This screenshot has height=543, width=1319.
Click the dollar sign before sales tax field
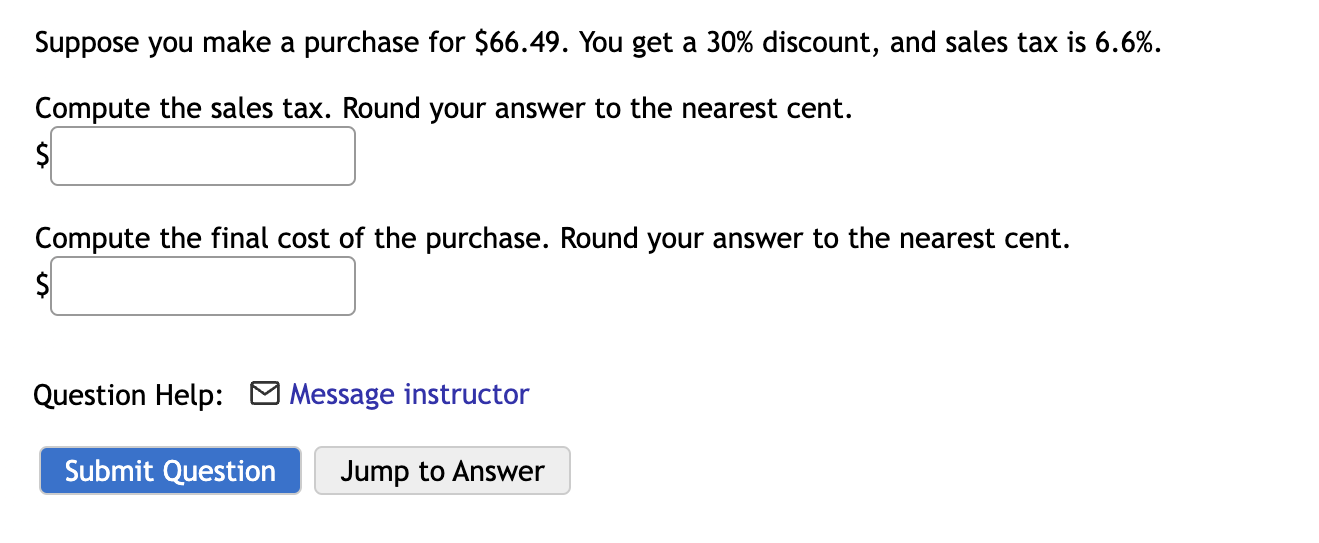[x=42, y=155]
